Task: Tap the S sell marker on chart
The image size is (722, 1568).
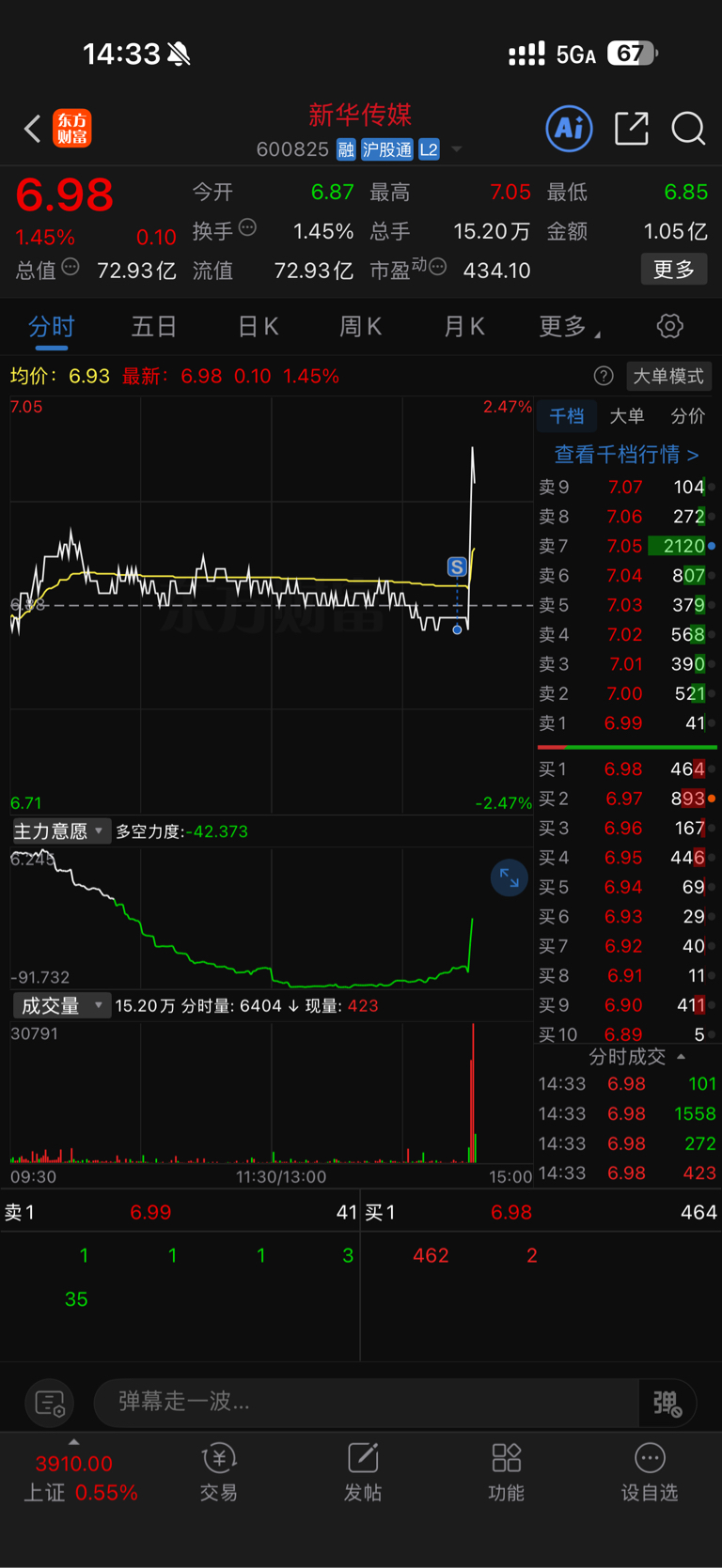Action: click(x=457, y=567)
